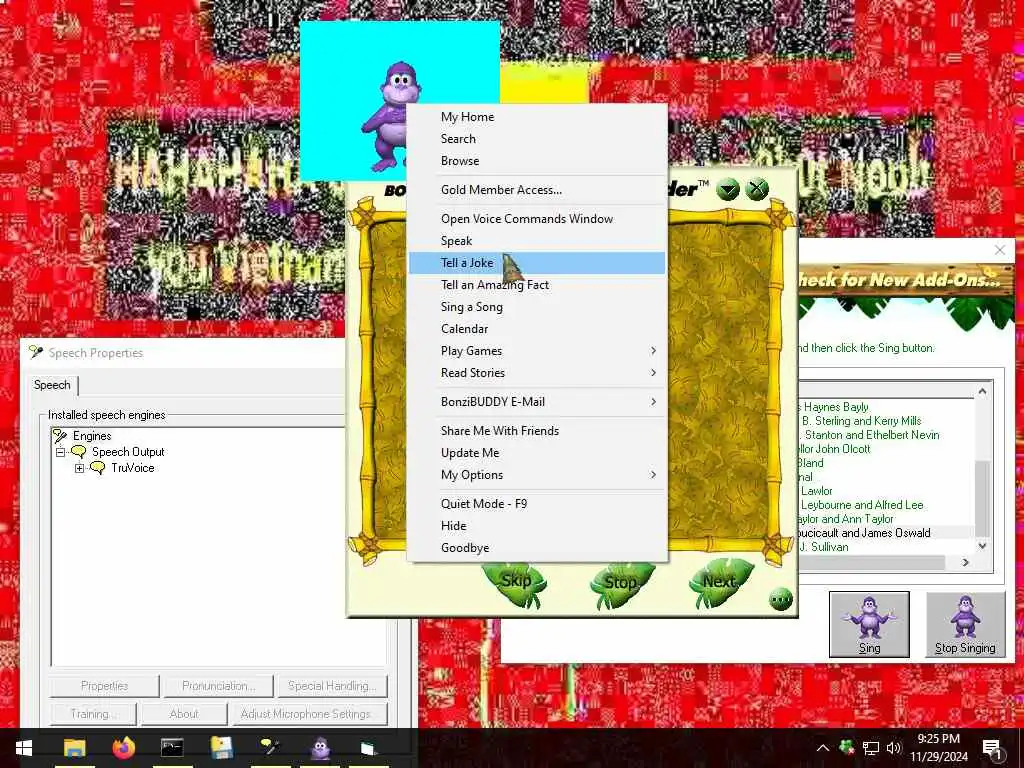Image resolution: width=1024 pixels, height=768 pixels.
Task: Click the Stop Singing button
Action: click(x=965, y=624)
